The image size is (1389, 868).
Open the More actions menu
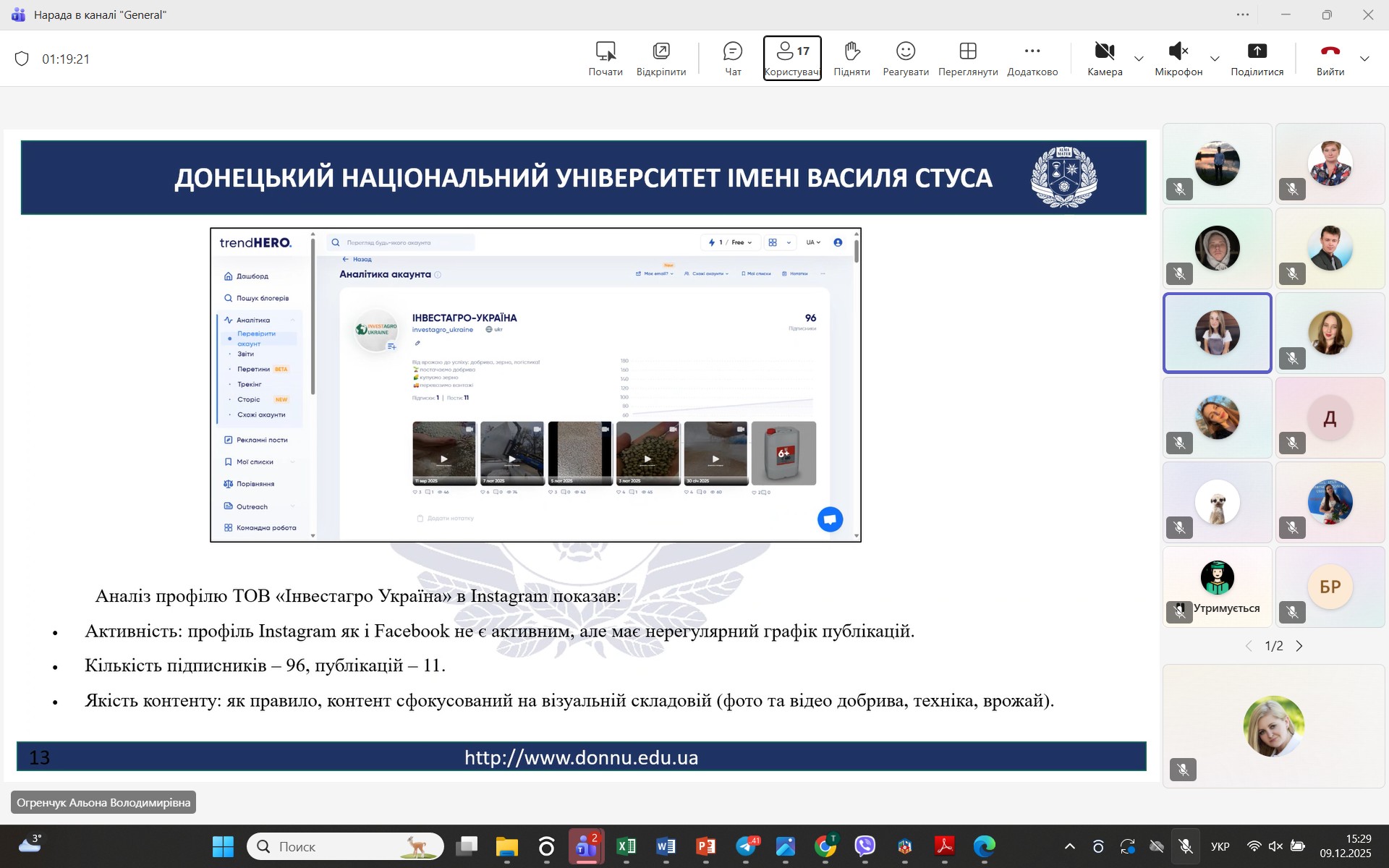1032,58
